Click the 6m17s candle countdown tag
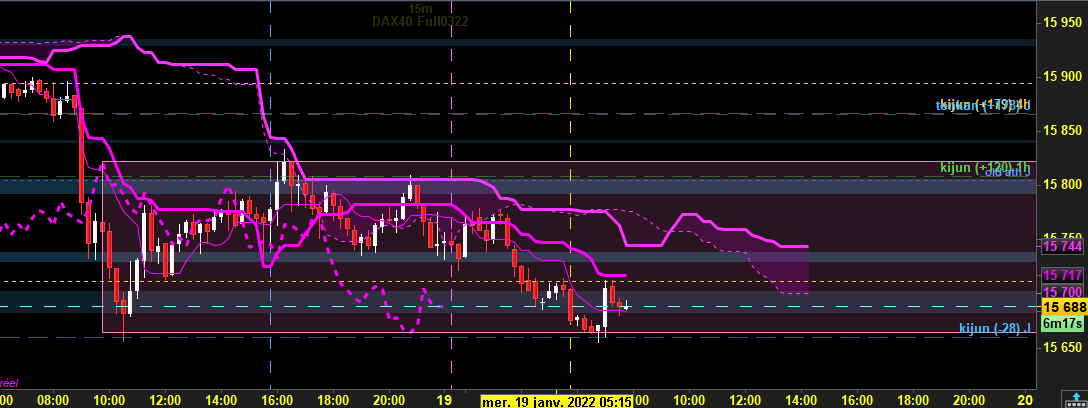This screenshot has height=408, width=1088. tap(1061, 323)
